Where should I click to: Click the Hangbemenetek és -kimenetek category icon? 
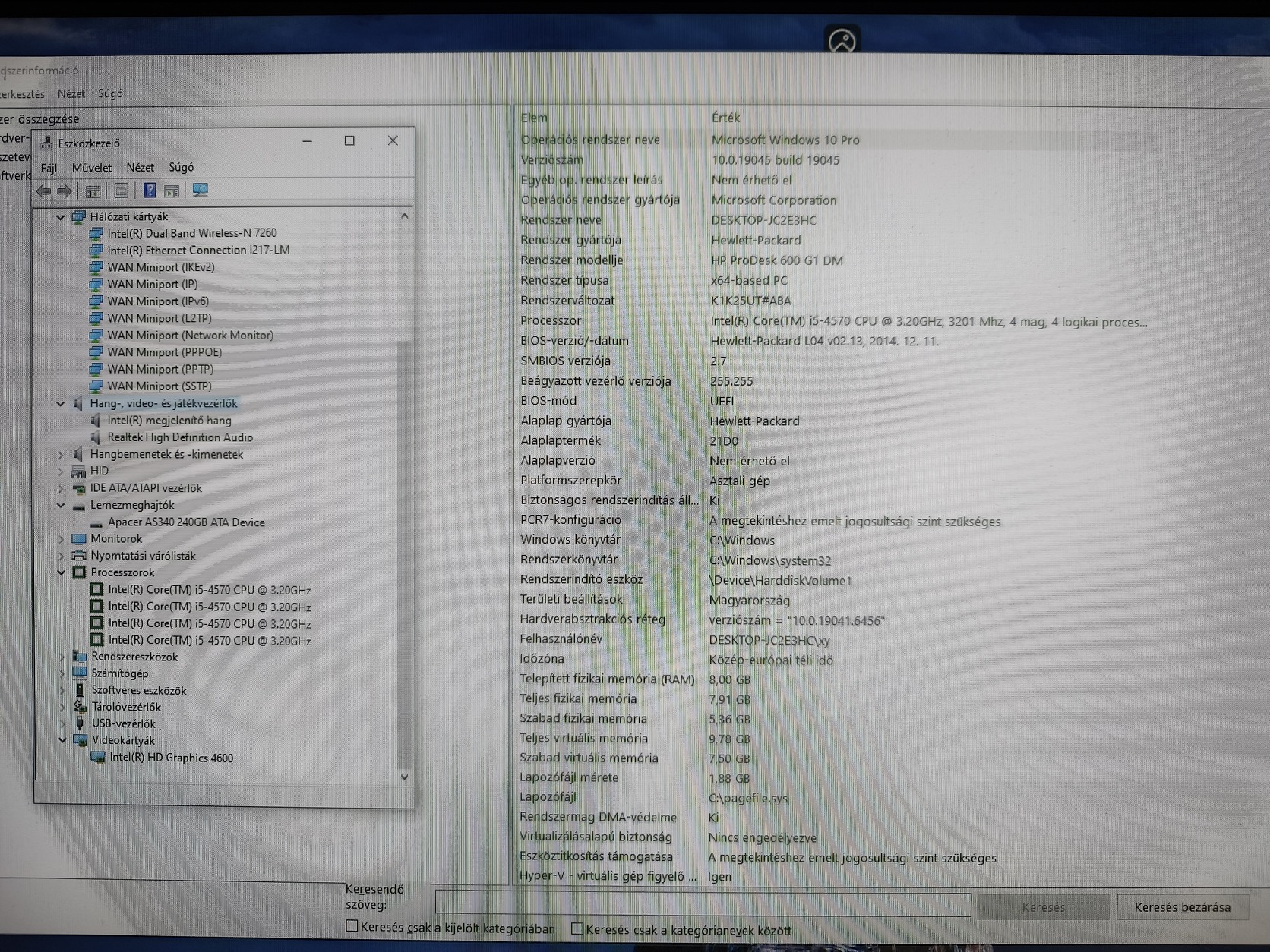click(x=77, y=454)
